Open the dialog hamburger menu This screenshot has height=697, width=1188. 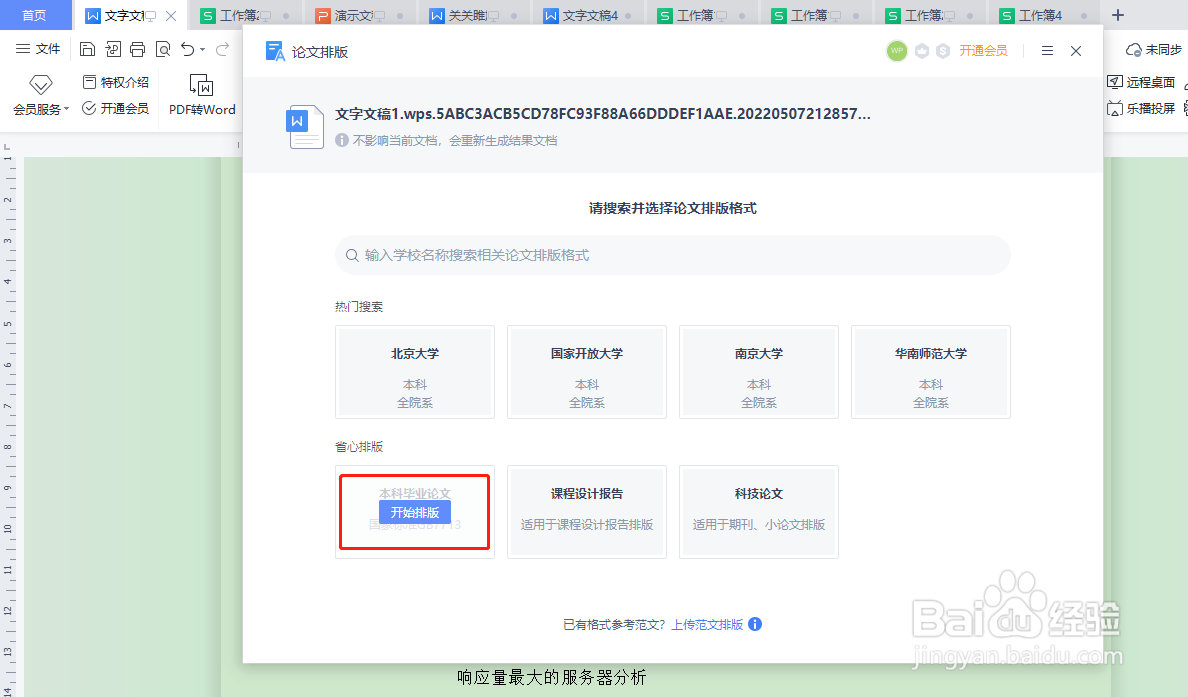[x=1047, y=51]
